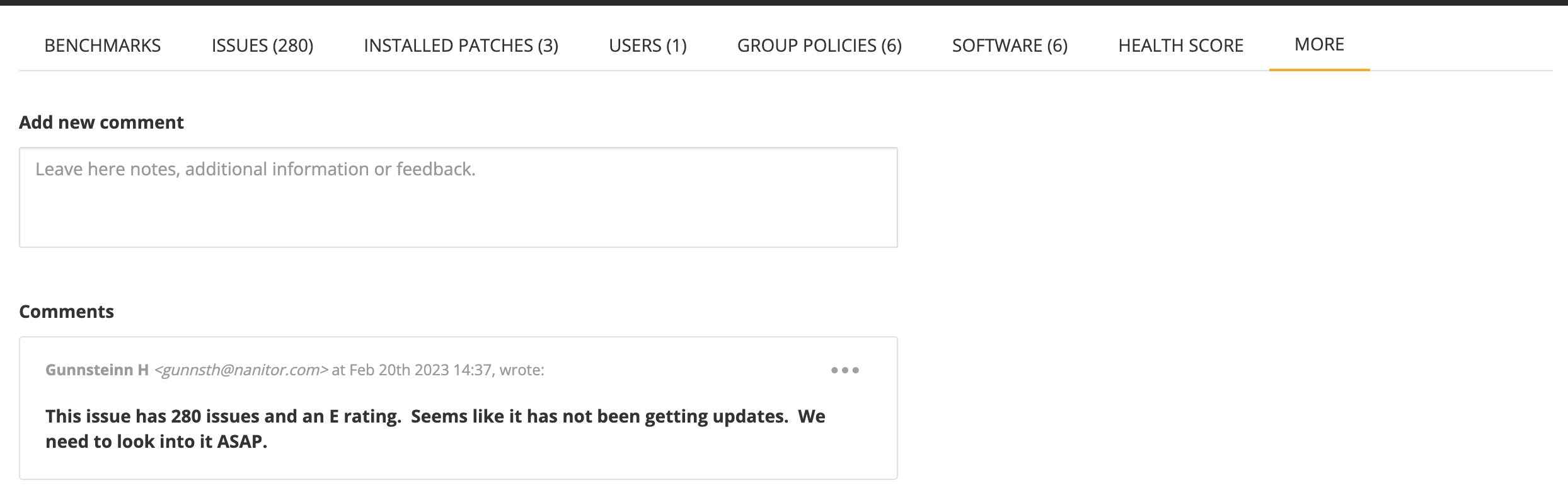
Task: Go to the Users (1) tab
Action: (x=647, y=45)
